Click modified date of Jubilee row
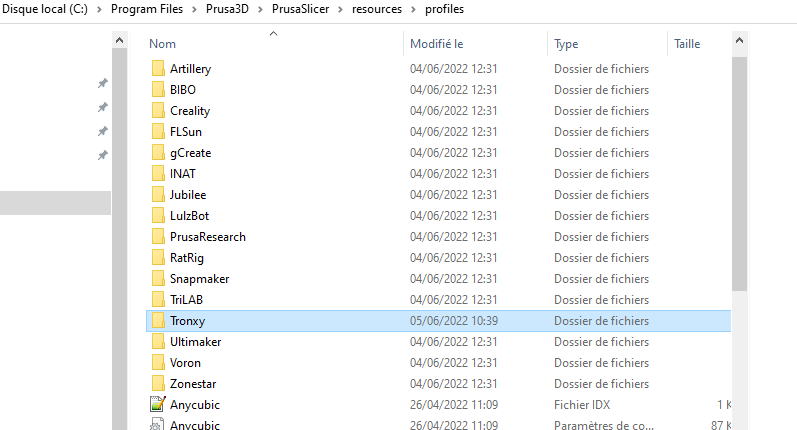The image size is (797, 430). click(x=454, y=195)
